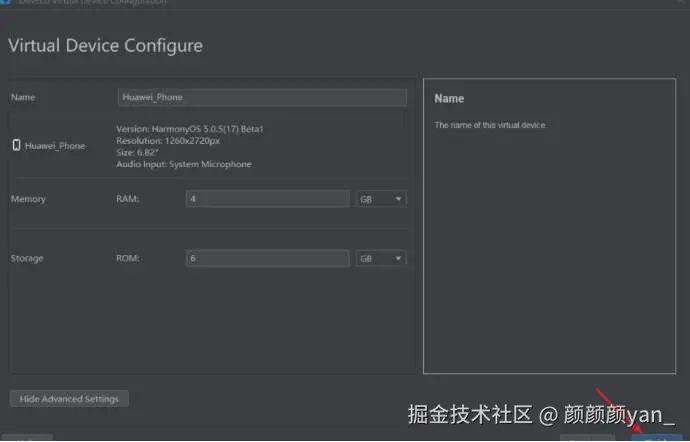Focus the ROM value input field

point(267,258)
